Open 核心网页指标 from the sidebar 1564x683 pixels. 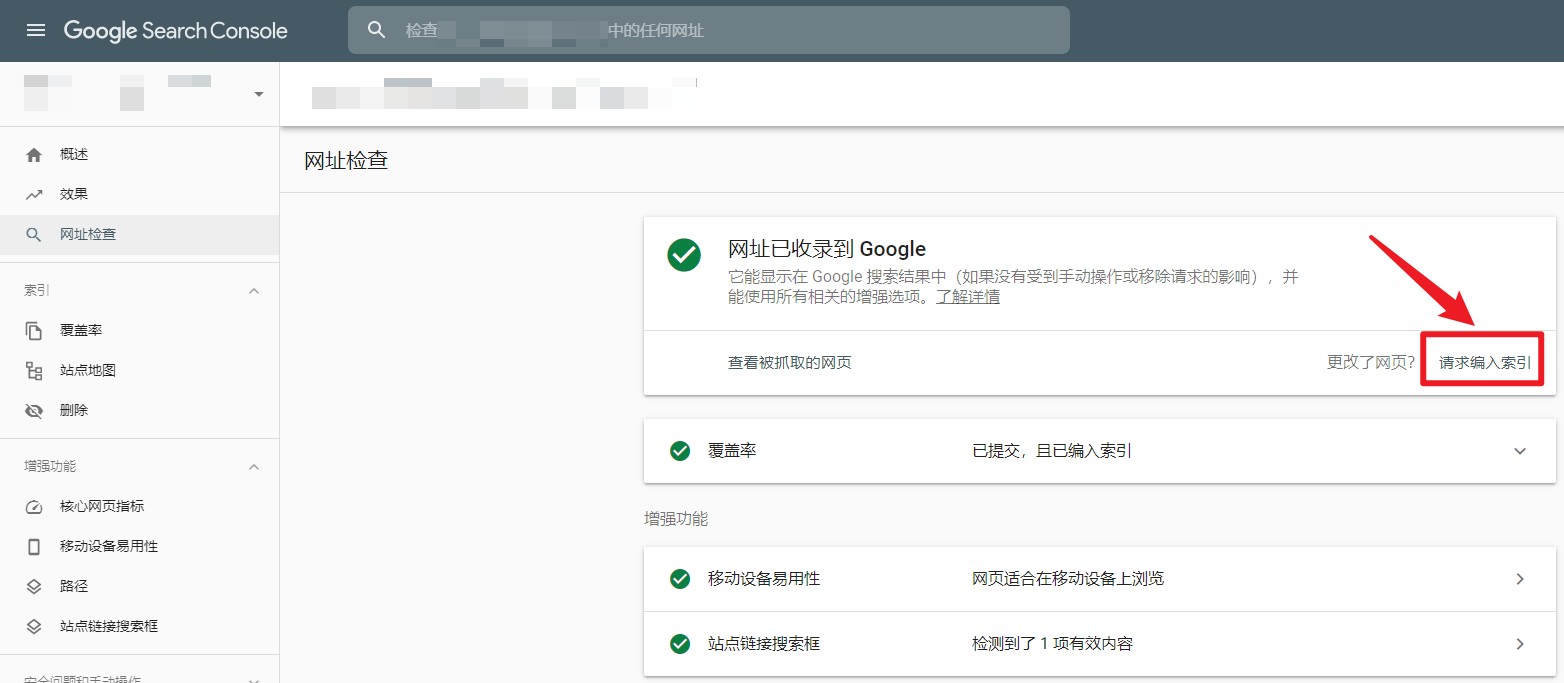140,507
